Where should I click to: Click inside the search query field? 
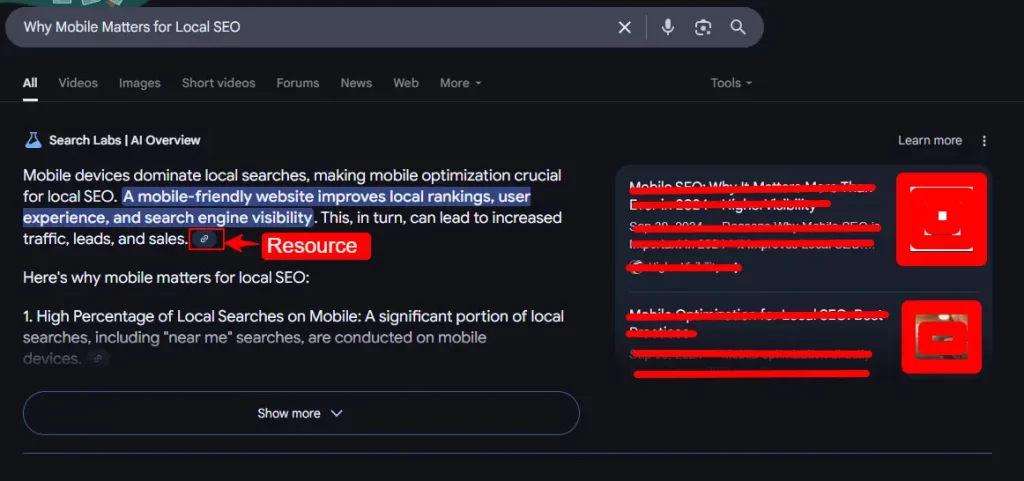313,27
